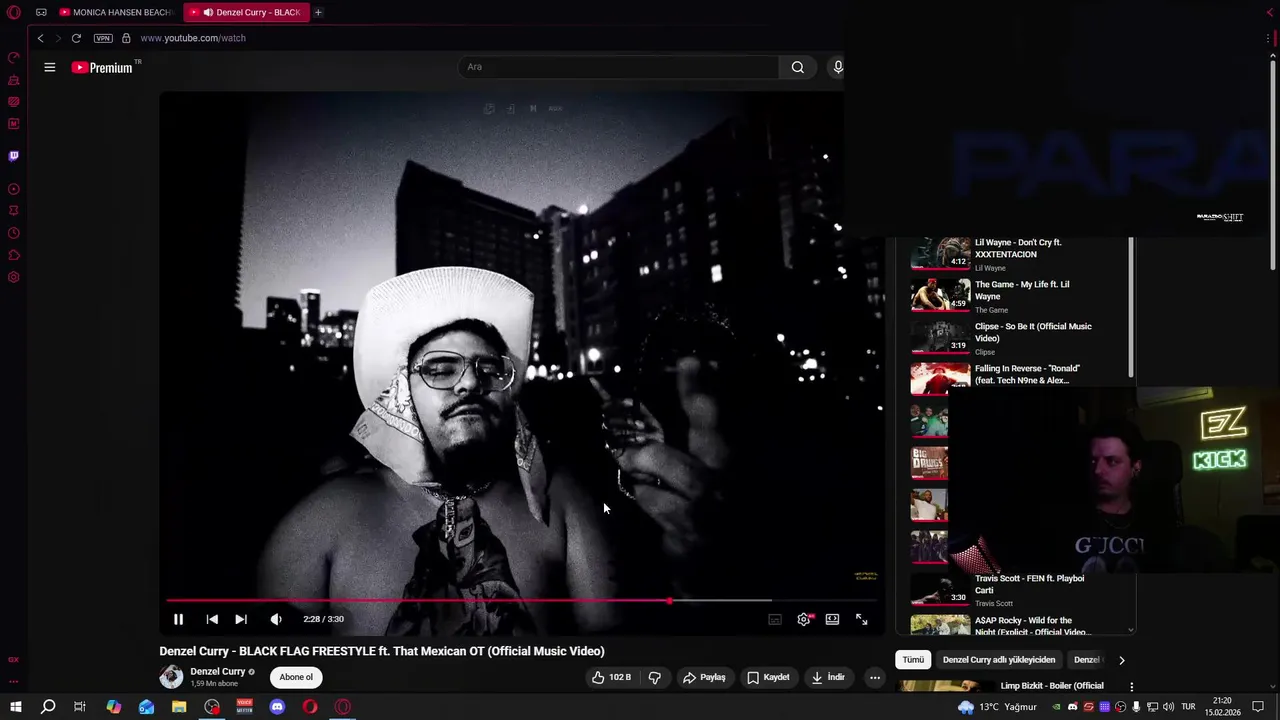Toggle subtitles in the player
This screenshot has height=720, width=1280.
[x=775, y=620]
